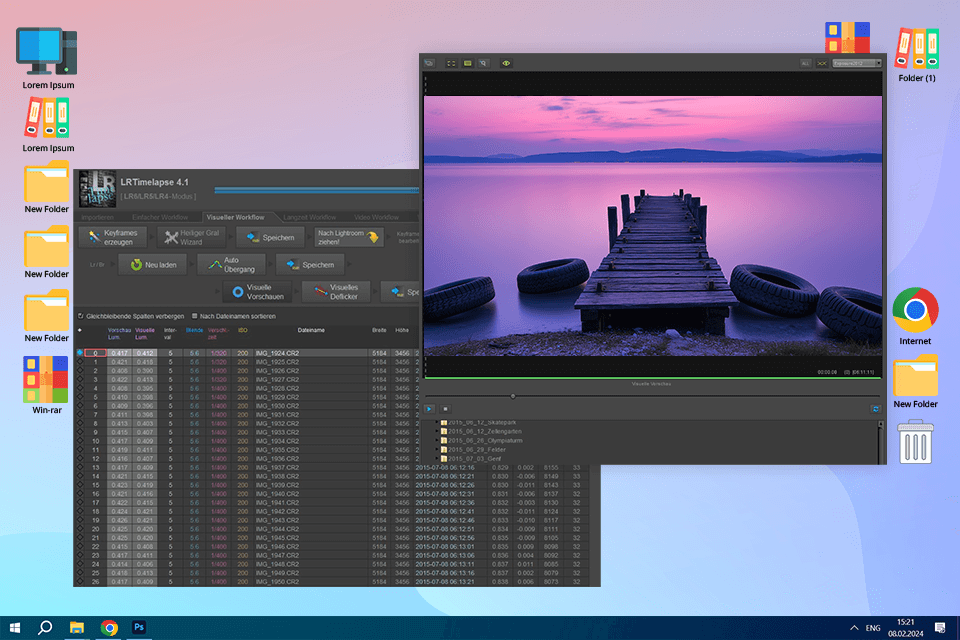Click Speichern in the top workflow row

coord(270,238)
